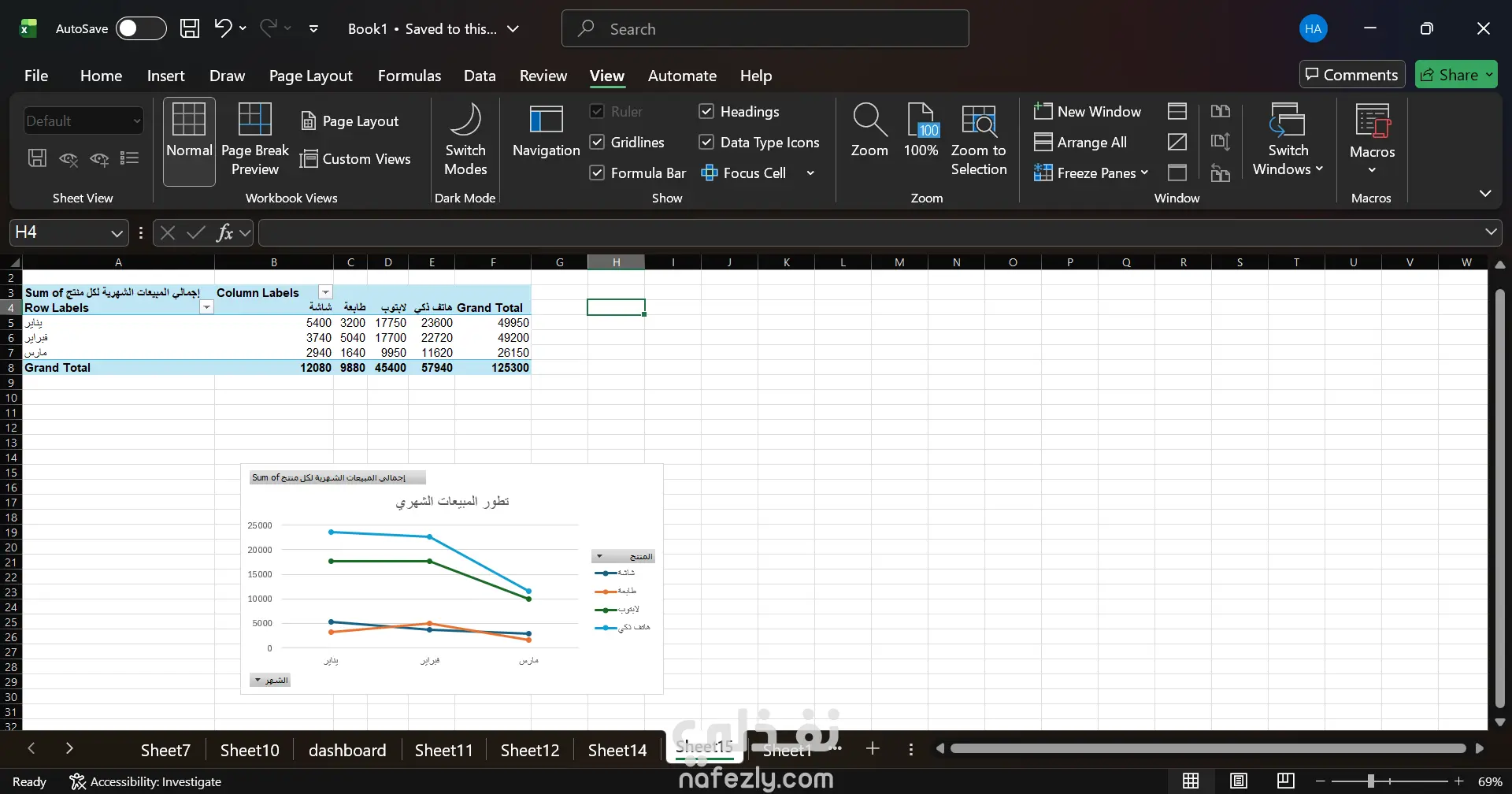This screenshot has height=794, width=1512.
Task: Undo the last action
Action: click(x=223, y=28)
